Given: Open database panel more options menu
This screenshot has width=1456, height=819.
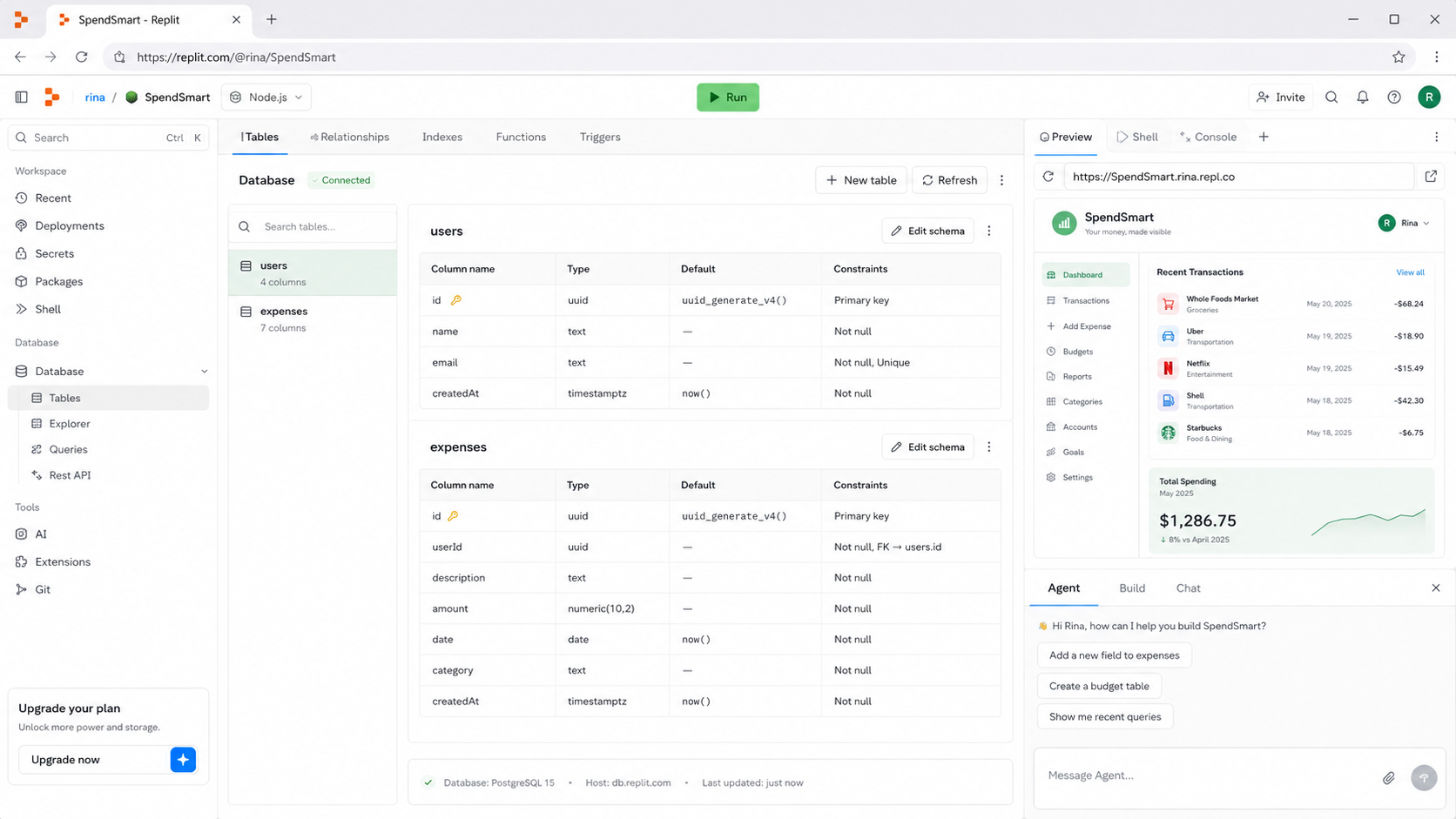Looking at the screenshot, I should pos(1001,180).
